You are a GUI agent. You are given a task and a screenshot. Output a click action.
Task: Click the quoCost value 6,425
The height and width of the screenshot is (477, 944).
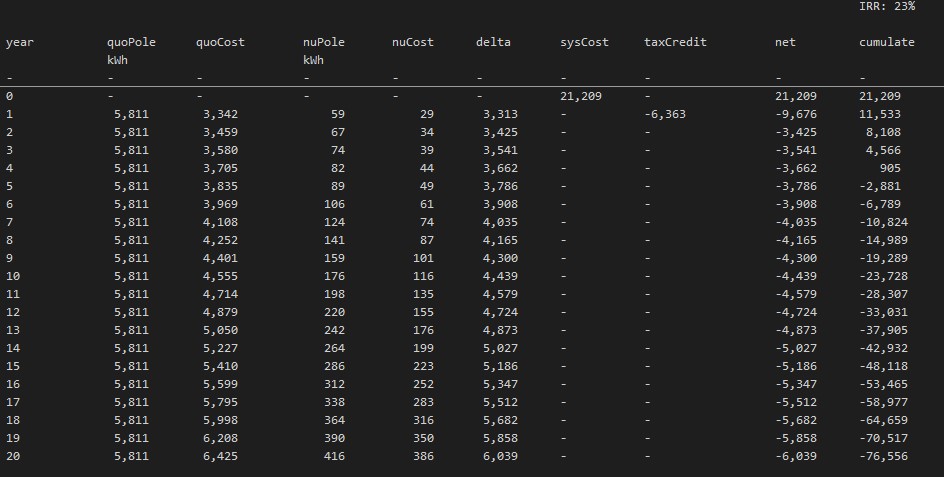(x=219, y=456)
